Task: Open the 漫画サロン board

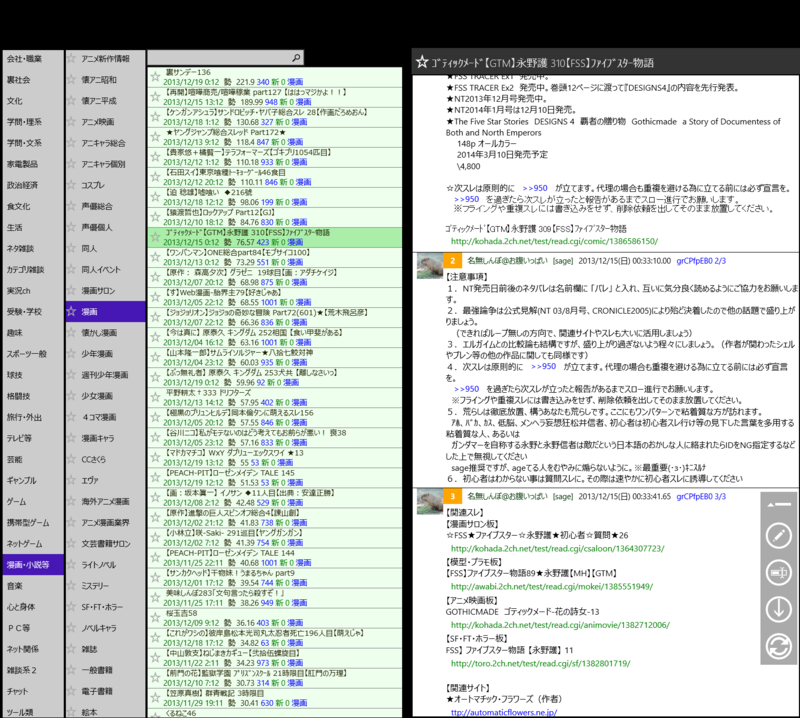Action: (x=106, y=290)
